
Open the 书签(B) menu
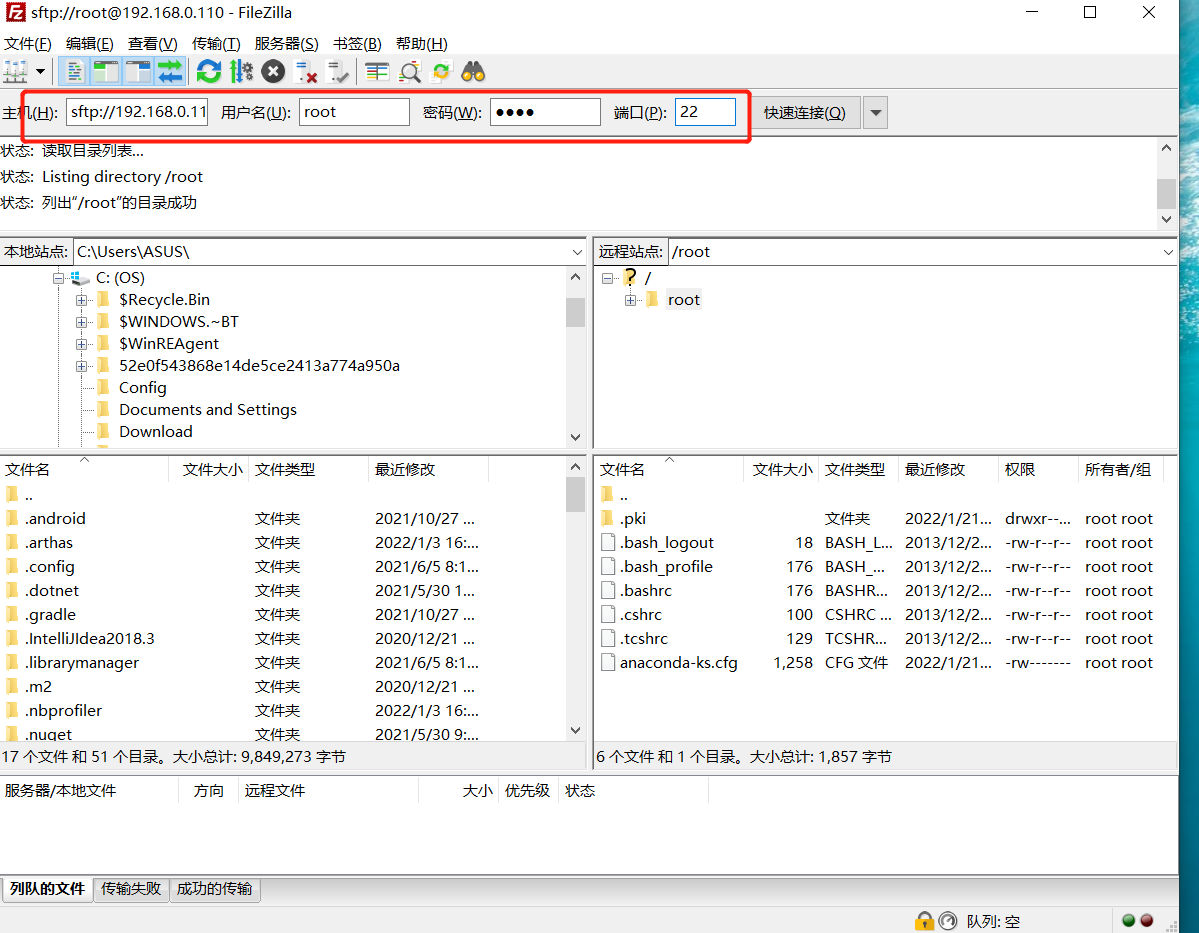(357, 44)
